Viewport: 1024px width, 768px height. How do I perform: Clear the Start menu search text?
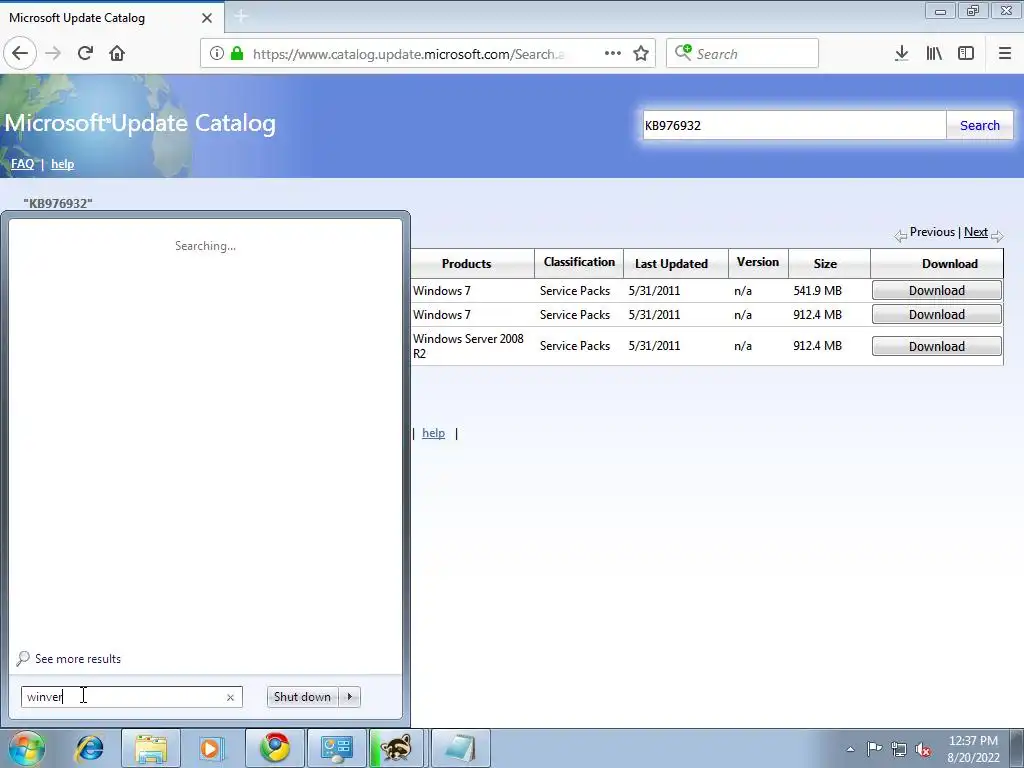(x=231, y=697)
